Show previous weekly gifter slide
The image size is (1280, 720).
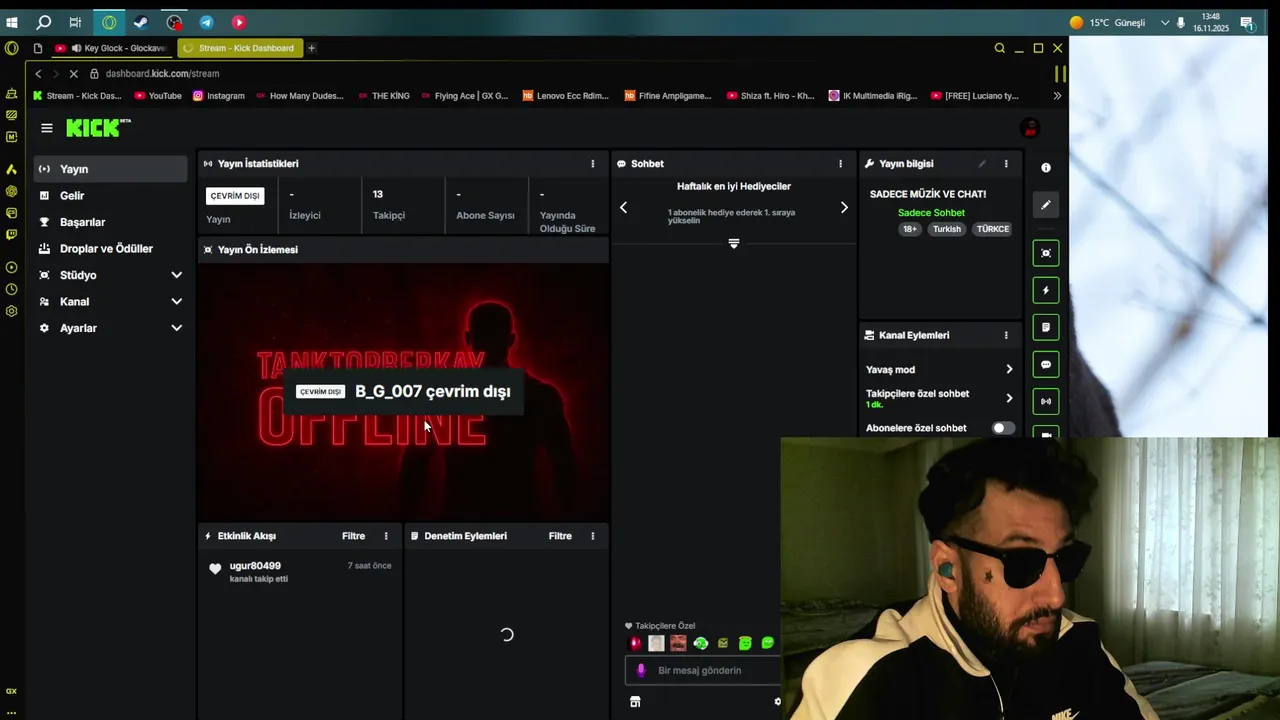[623, 207]
